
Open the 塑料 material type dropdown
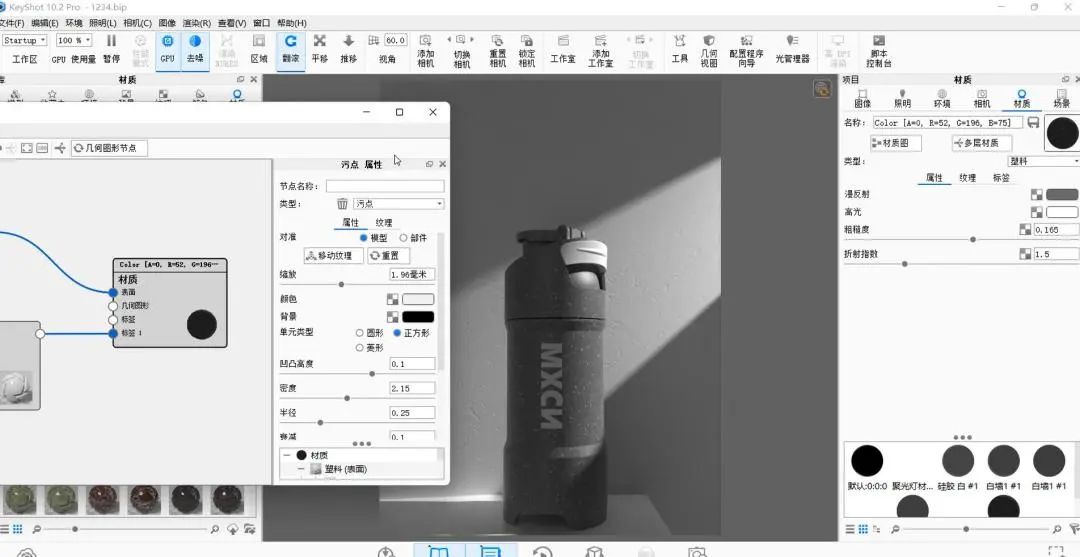[1044, 161]
